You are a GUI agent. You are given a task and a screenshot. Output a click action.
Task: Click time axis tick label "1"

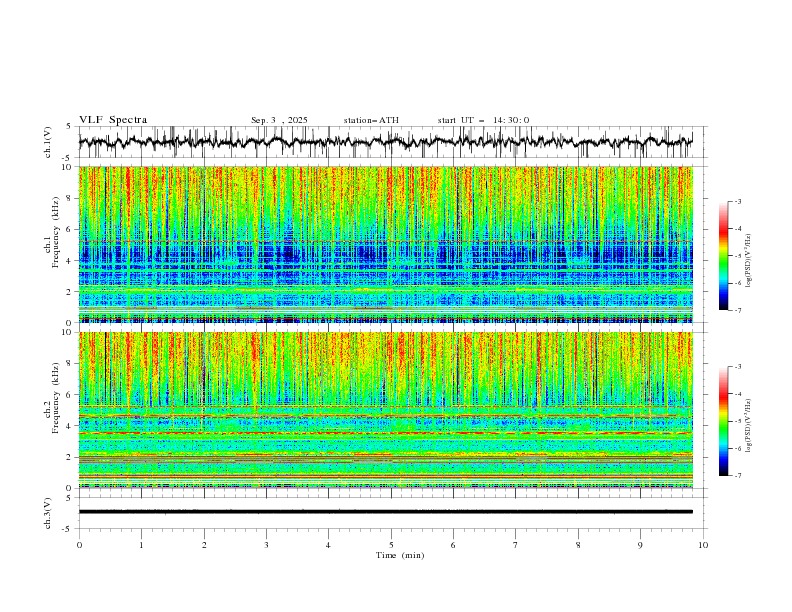pos(141,545)
